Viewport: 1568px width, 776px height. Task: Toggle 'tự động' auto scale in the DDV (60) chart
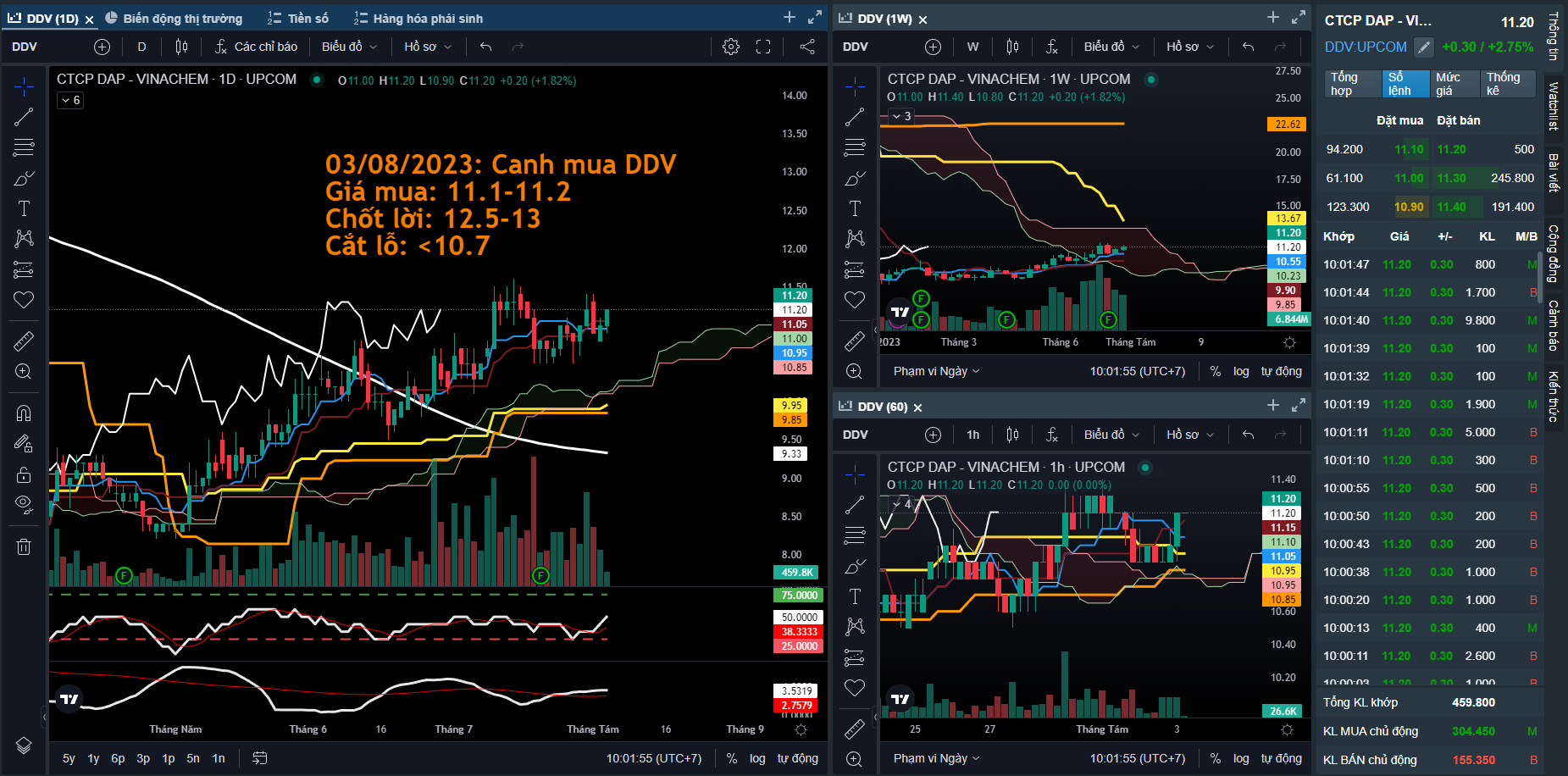pos(1282,758)
